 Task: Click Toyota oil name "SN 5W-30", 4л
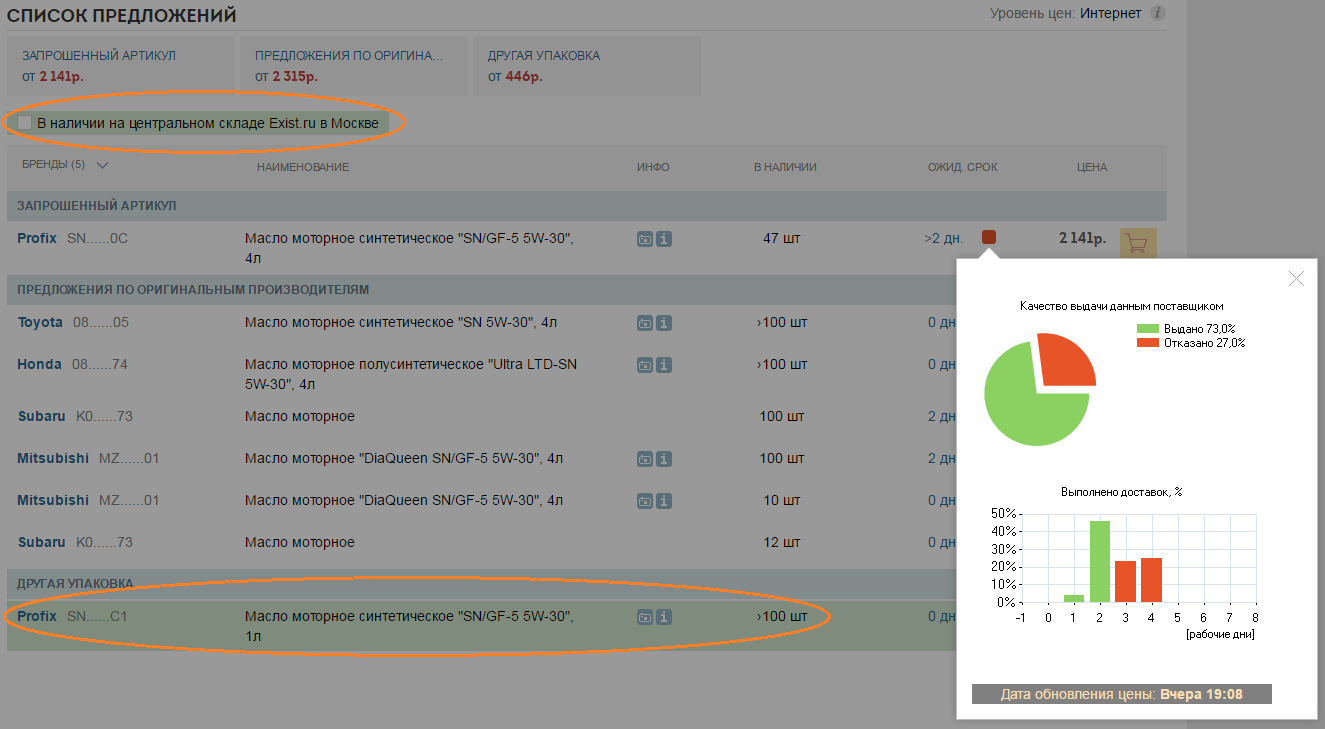coord(401,323)
